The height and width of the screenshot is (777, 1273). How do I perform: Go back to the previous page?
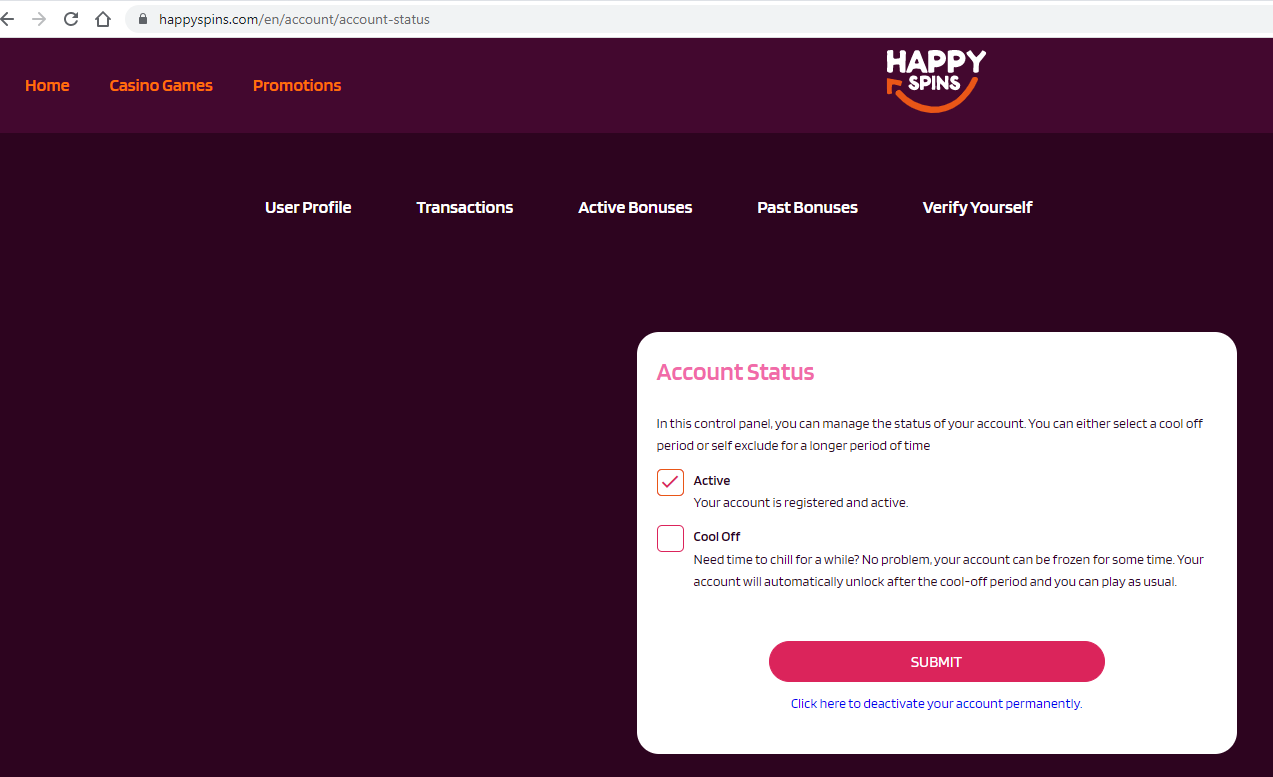tap(8, 19)
